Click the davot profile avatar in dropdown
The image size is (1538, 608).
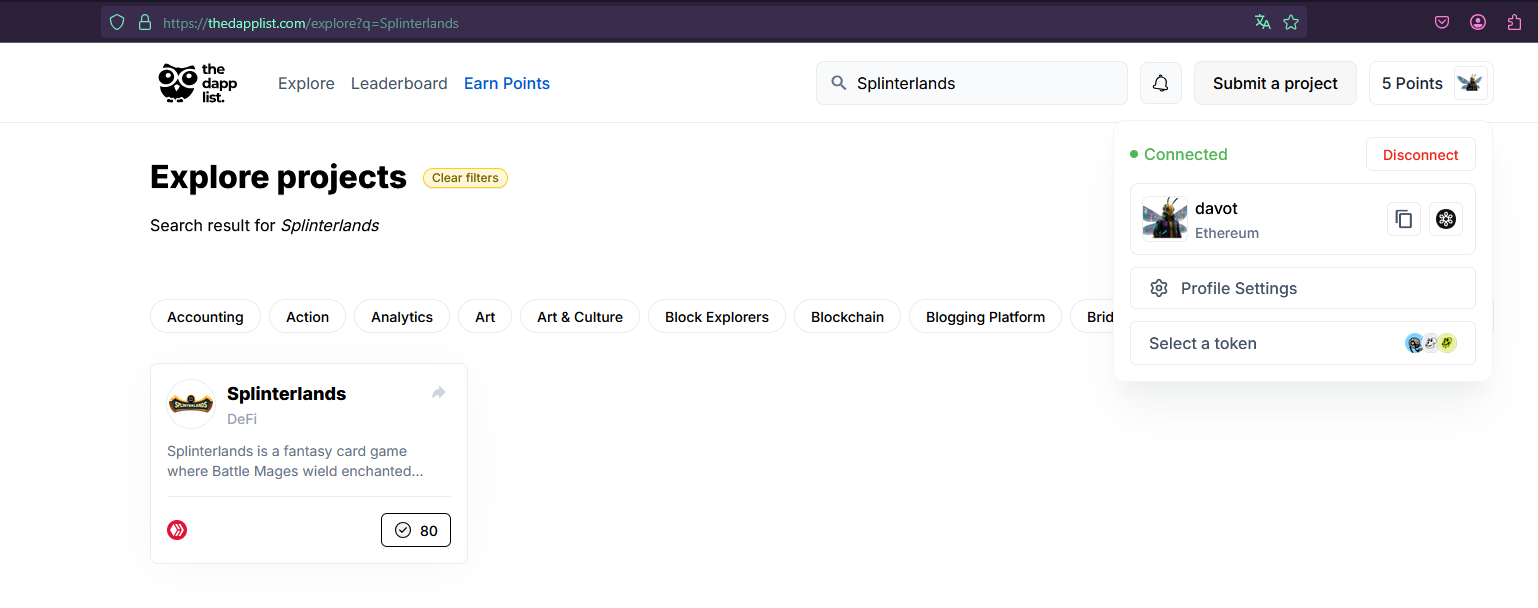(x=1165, y=218)
